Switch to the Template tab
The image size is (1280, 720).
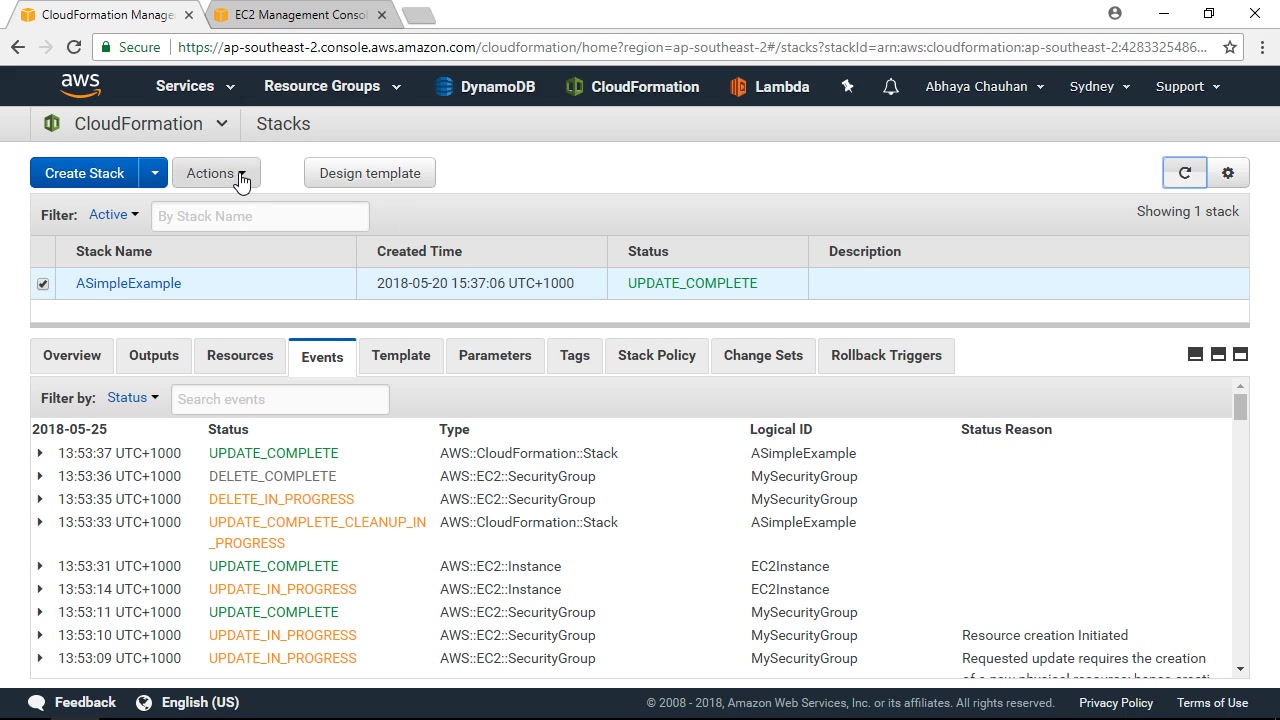[401, 355]
